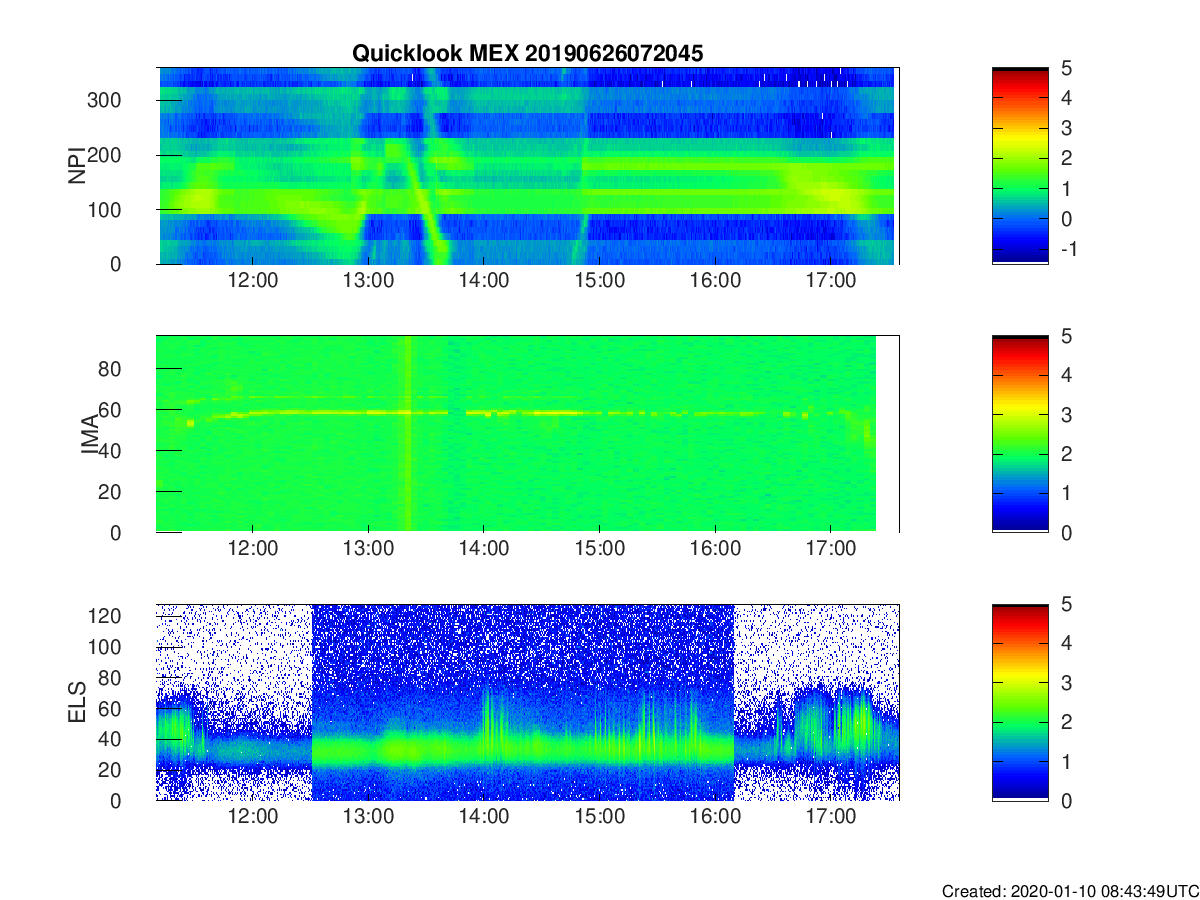Select the IMA y-axis label

(x=89, y=434)
